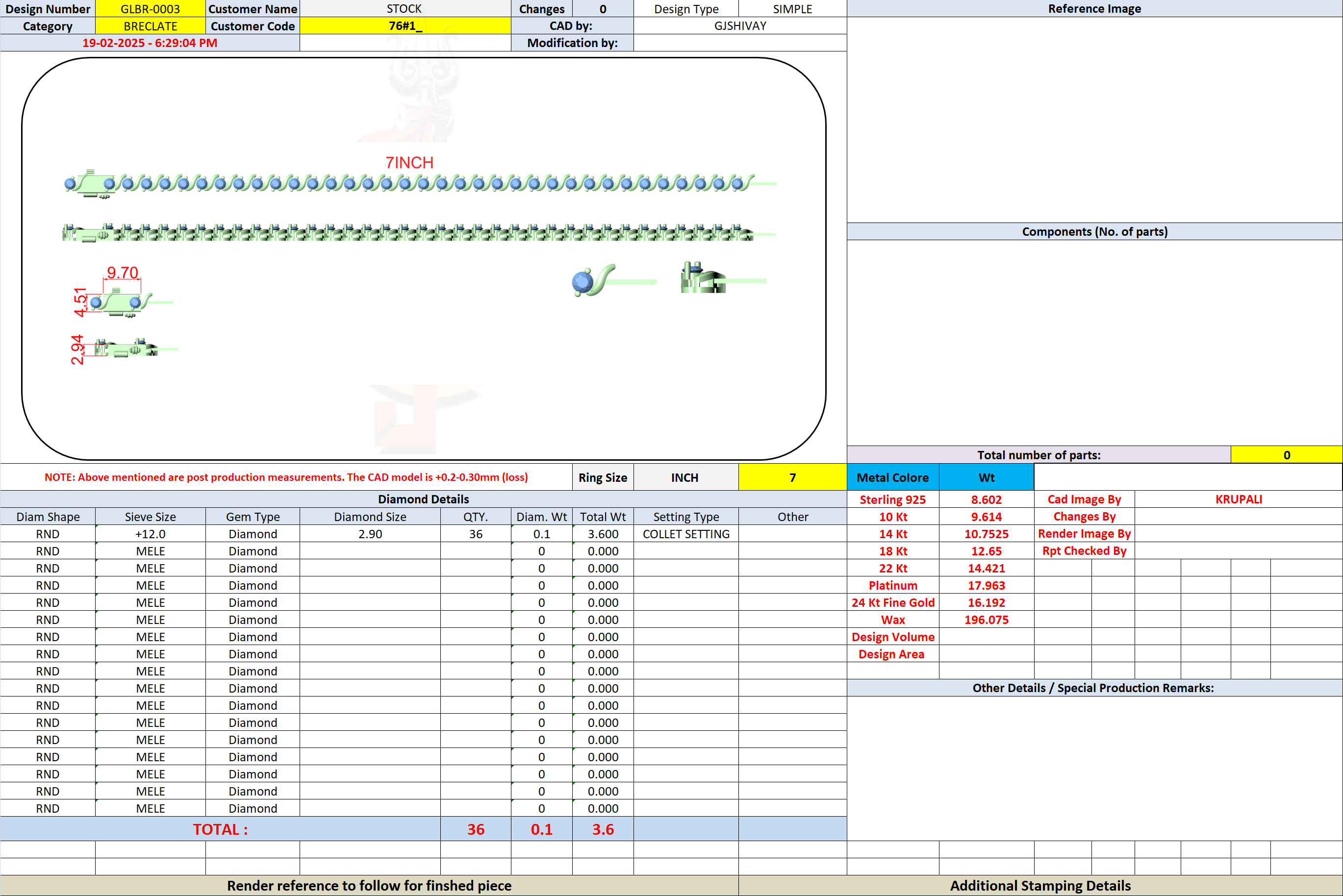Select the Wax weight 196.075
The image size is (1343, 896).
coord(987,620)
